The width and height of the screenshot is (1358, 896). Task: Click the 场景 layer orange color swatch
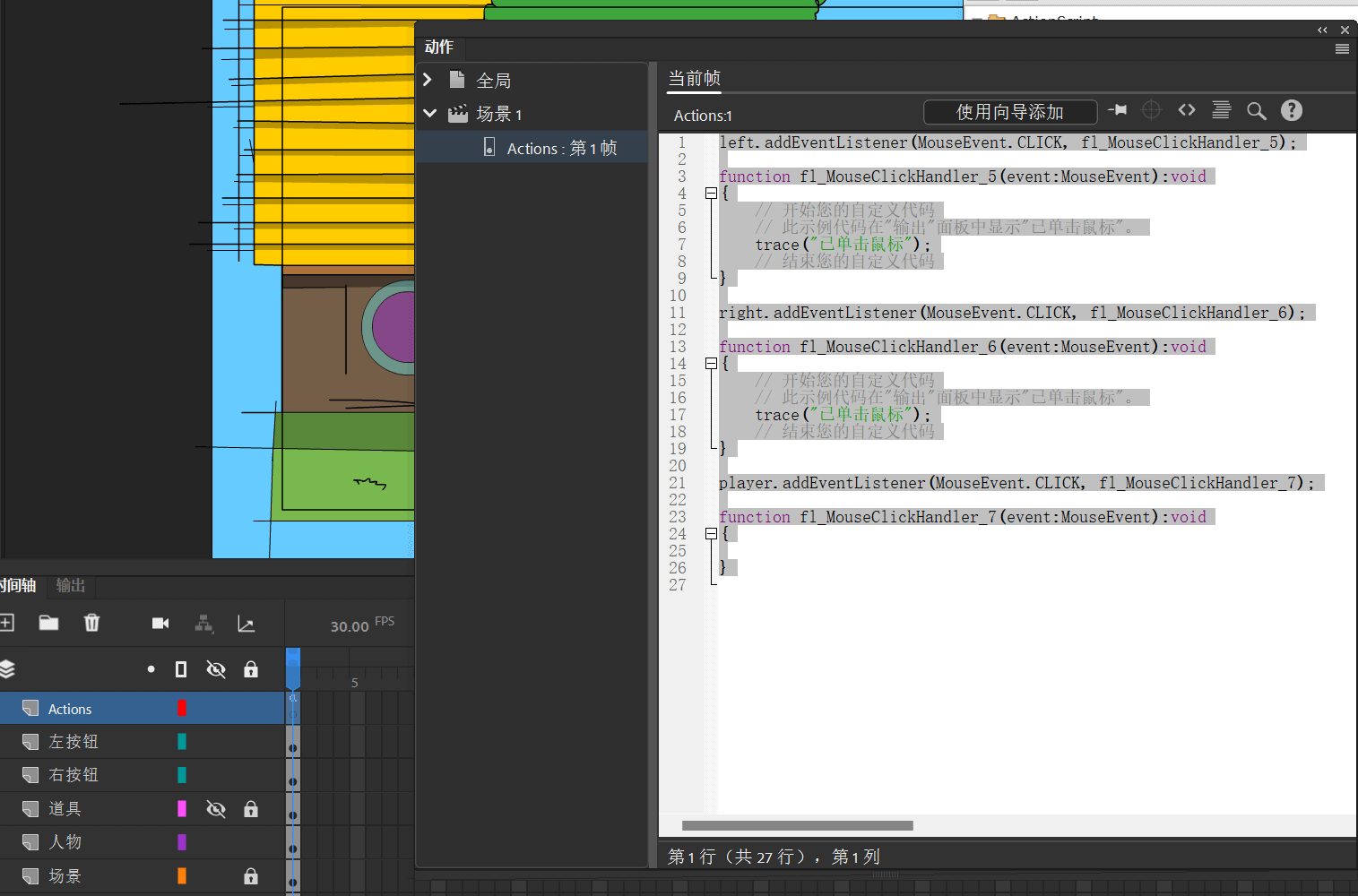coord(182,876)
